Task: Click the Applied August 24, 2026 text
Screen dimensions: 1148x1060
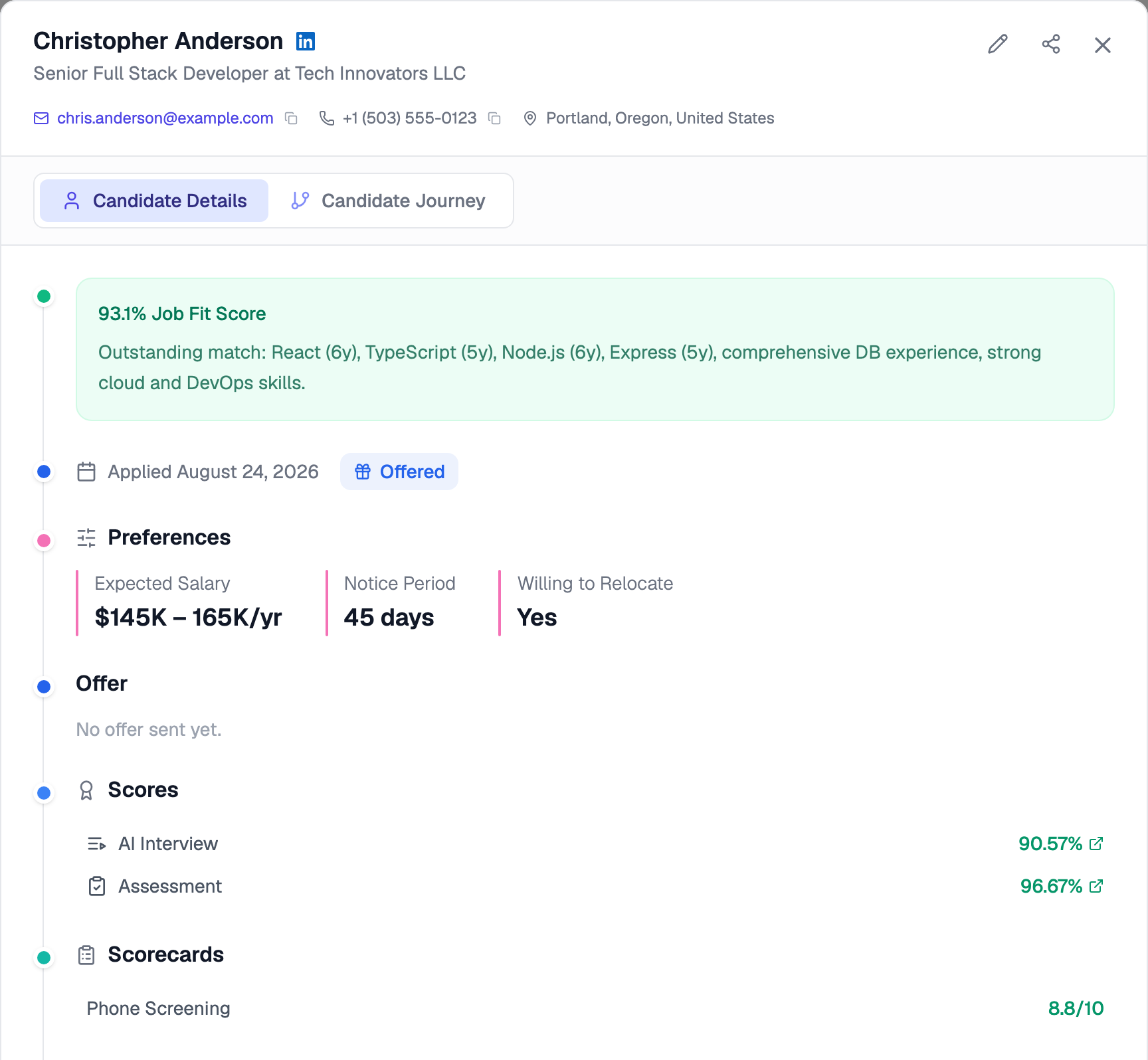Action: coord(213,472)
